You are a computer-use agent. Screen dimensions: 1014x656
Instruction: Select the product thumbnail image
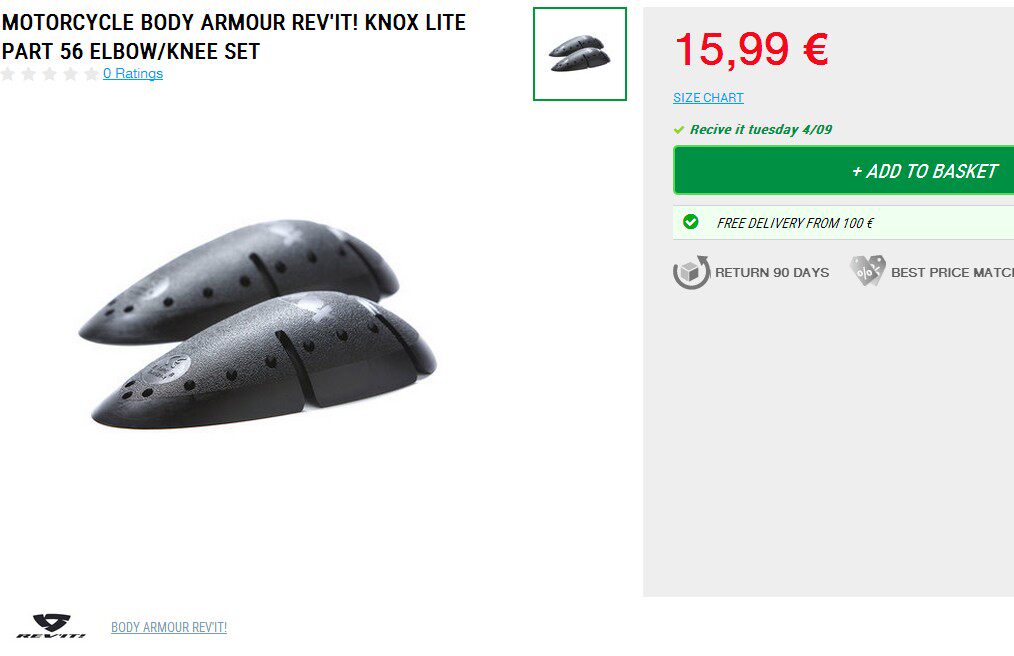(x=580, y=54)
